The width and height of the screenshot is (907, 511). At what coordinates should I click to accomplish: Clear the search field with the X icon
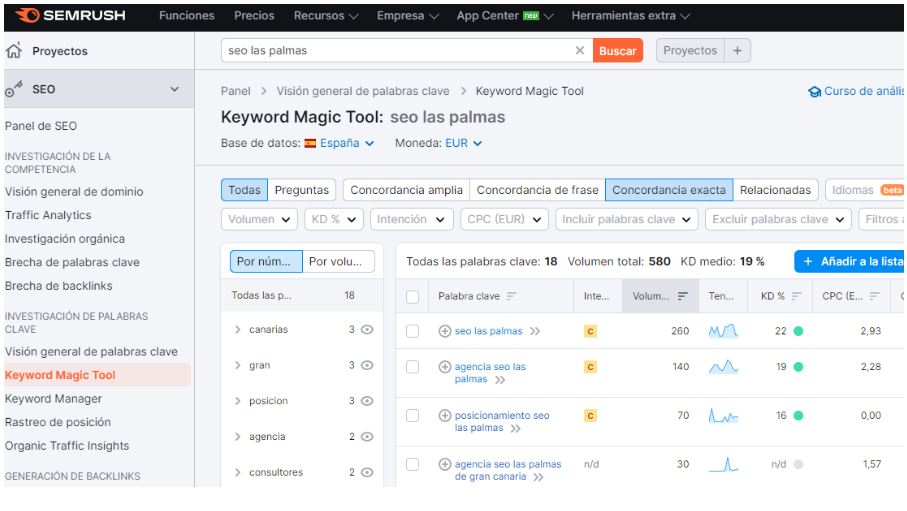tap(580, 50)
